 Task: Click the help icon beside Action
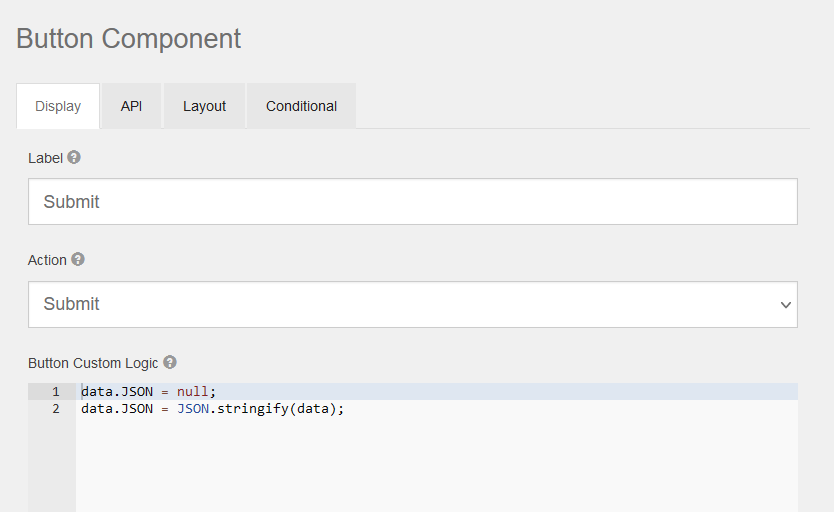coord(78,260)
